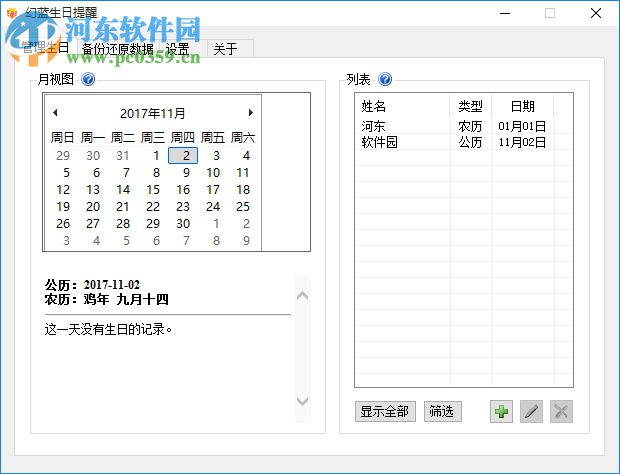Open the 设置 tab
Image resolution: width=620 pixels, height=474 pixels.
click(x=177, y=49)
